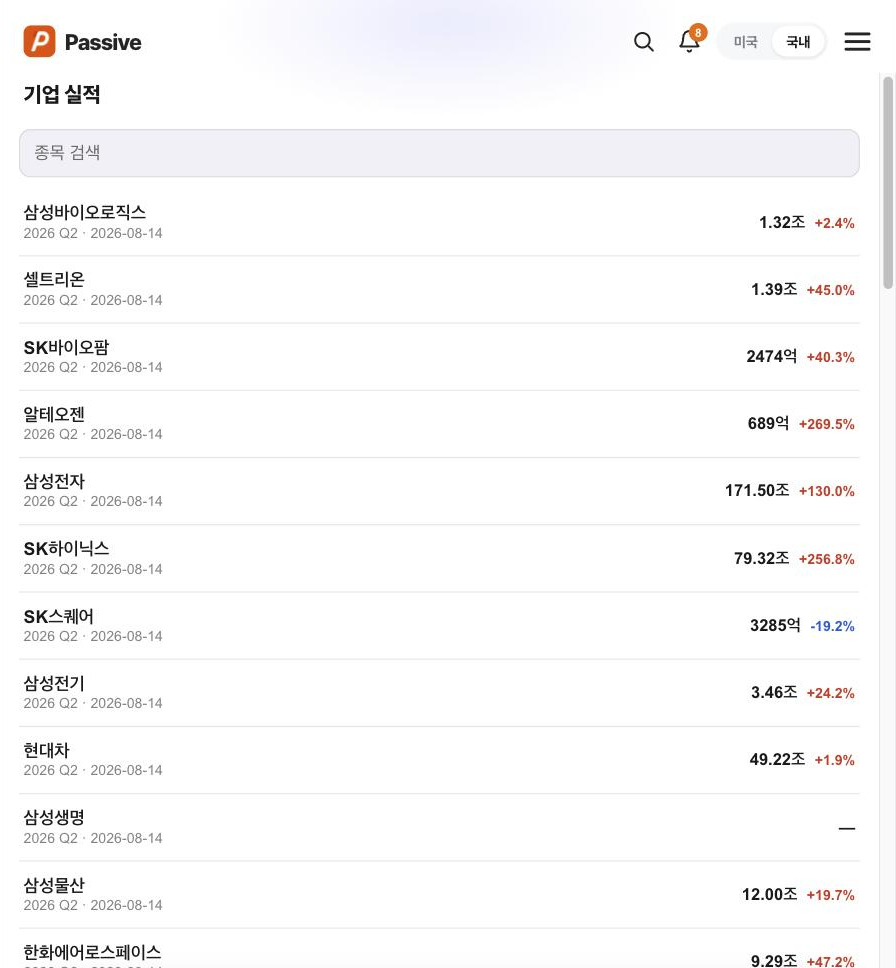Open 삼성전자 earnings row
The width and height of the screenshot is (896, 968).
coord(439,491)
